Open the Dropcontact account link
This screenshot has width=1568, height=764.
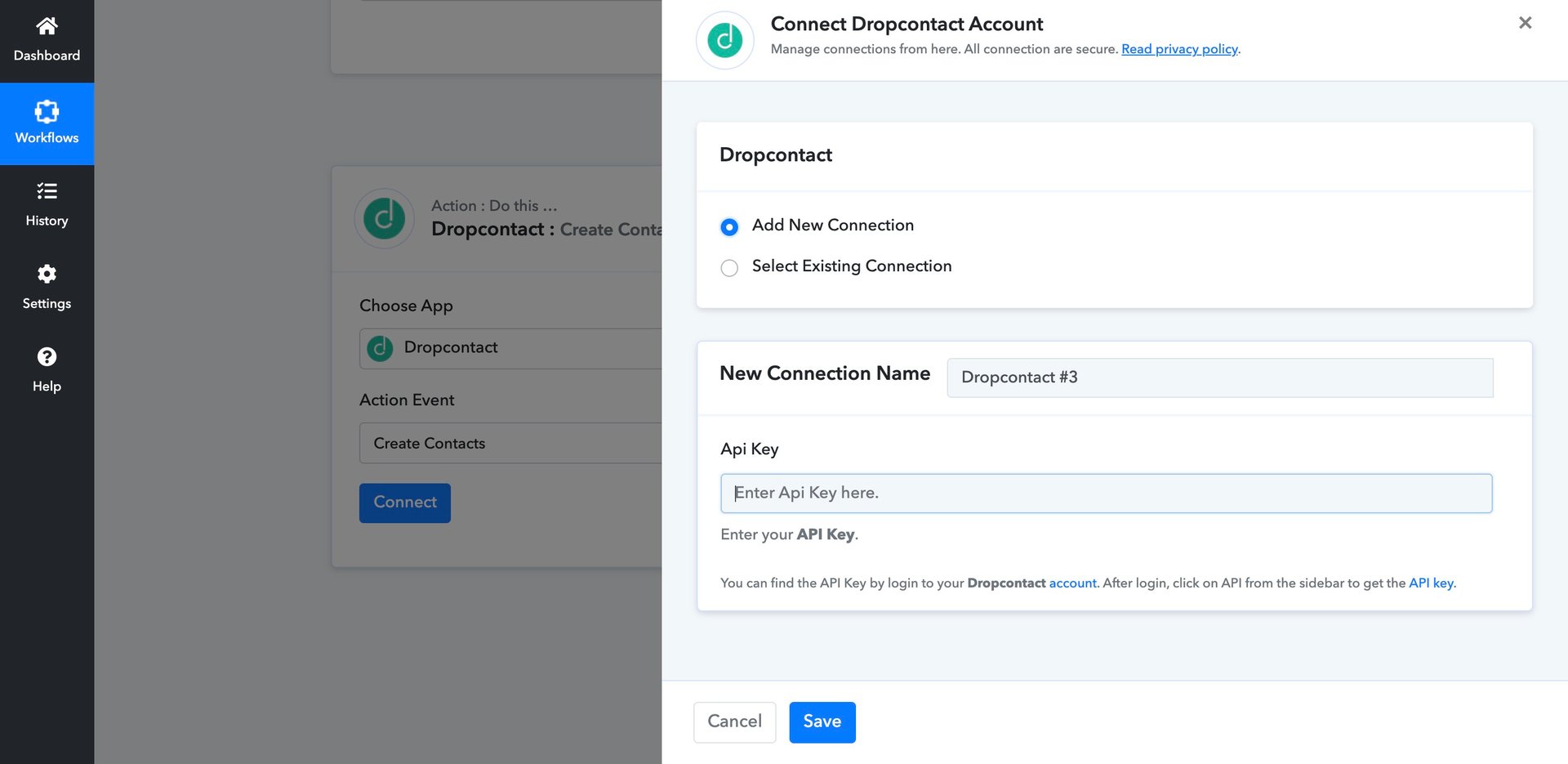(1072, 583)
